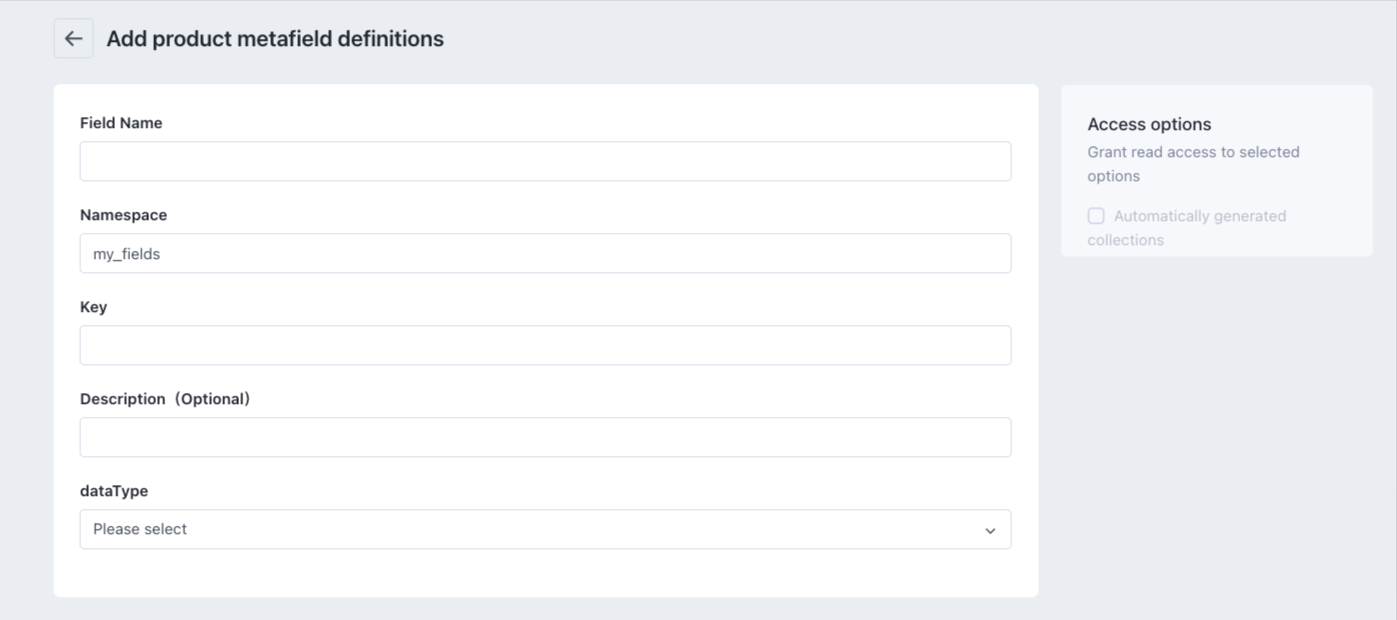
Task: Click the back arrow icon
Action: [x=73, y=39]
